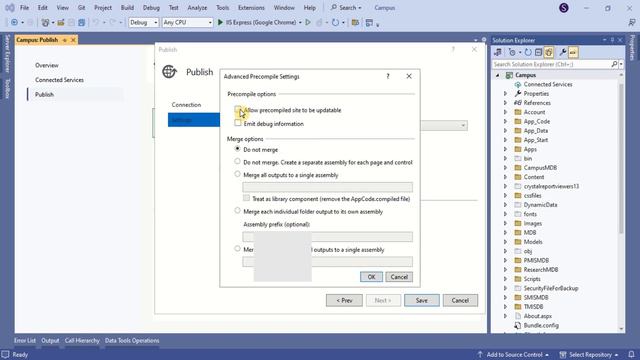Click Cancel in the Publish dialog
Viewport: 640px width, 360px height.
[x=460, y=300]
